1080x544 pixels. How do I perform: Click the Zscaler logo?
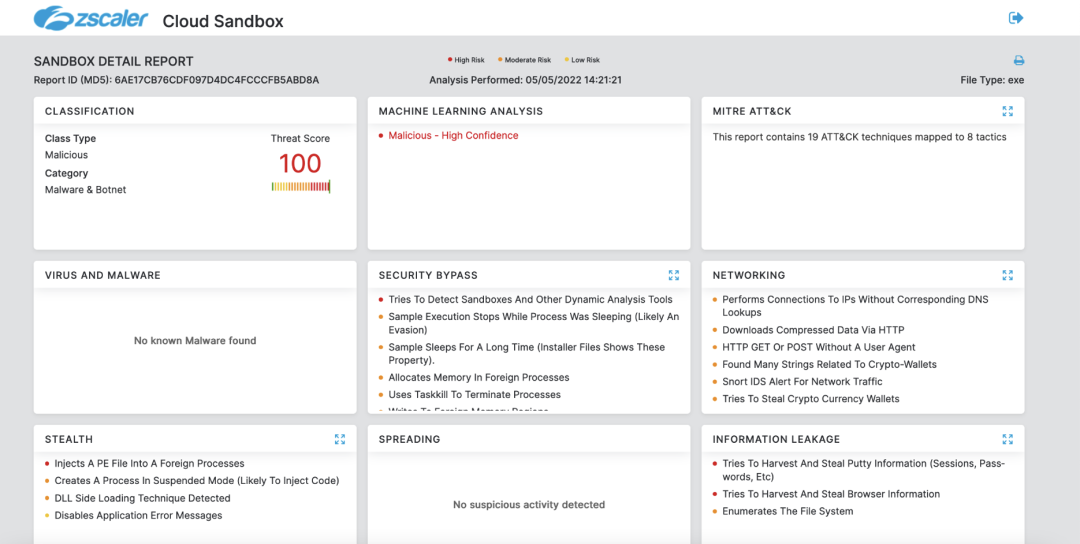pos(91,19)
